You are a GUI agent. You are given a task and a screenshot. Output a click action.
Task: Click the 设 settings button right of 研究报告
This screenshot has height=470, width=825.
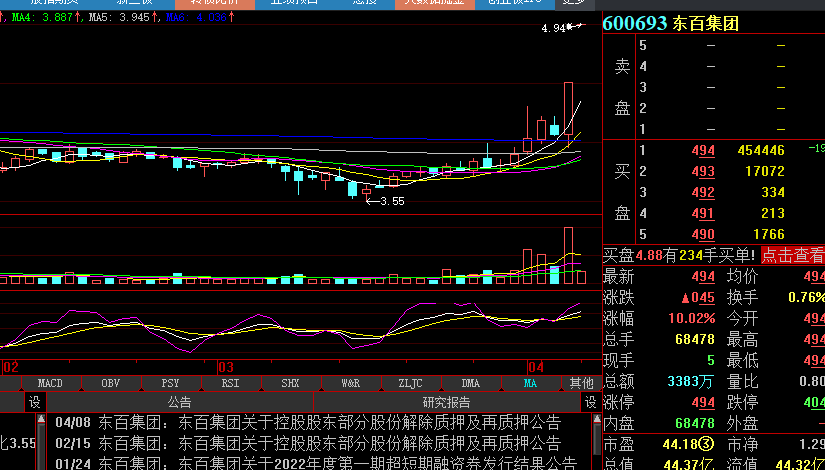(591, 403)
